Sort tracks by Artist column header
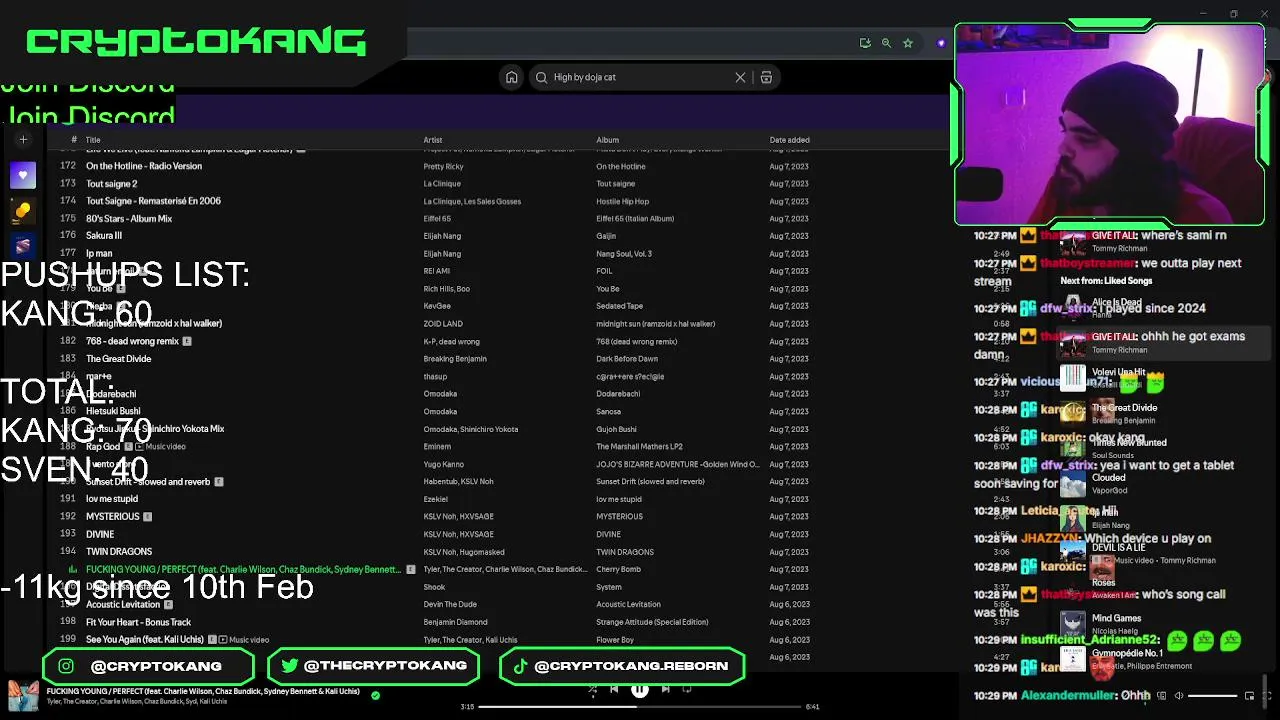 pyautogui.click(x=432, y=140)
